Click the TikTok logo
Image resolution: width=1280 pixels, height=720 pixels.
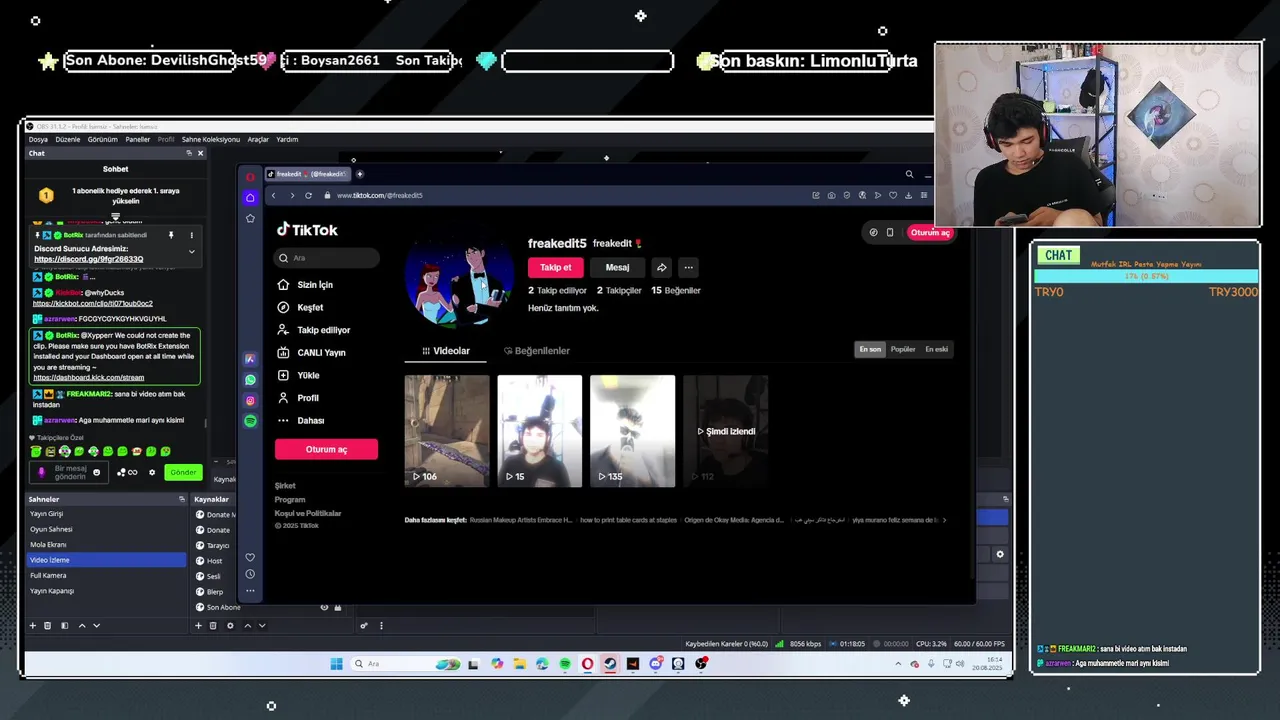coord(308,230)
